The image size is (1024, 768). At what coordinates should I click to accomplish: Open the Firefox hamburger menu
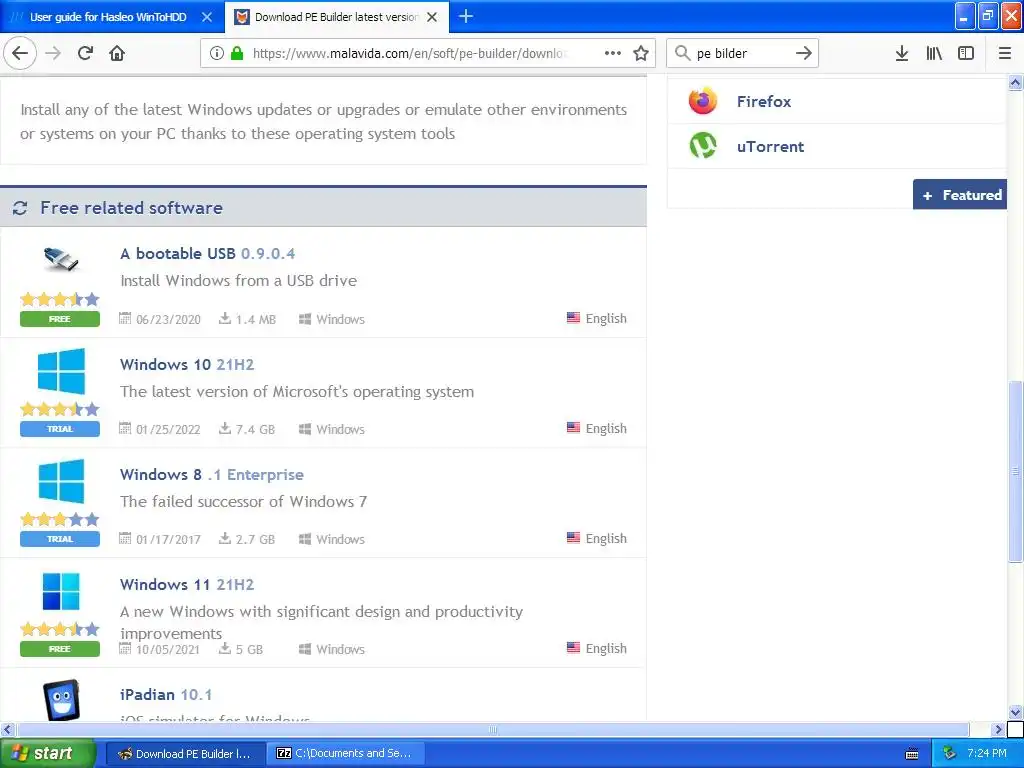(x=1005, y=54)
